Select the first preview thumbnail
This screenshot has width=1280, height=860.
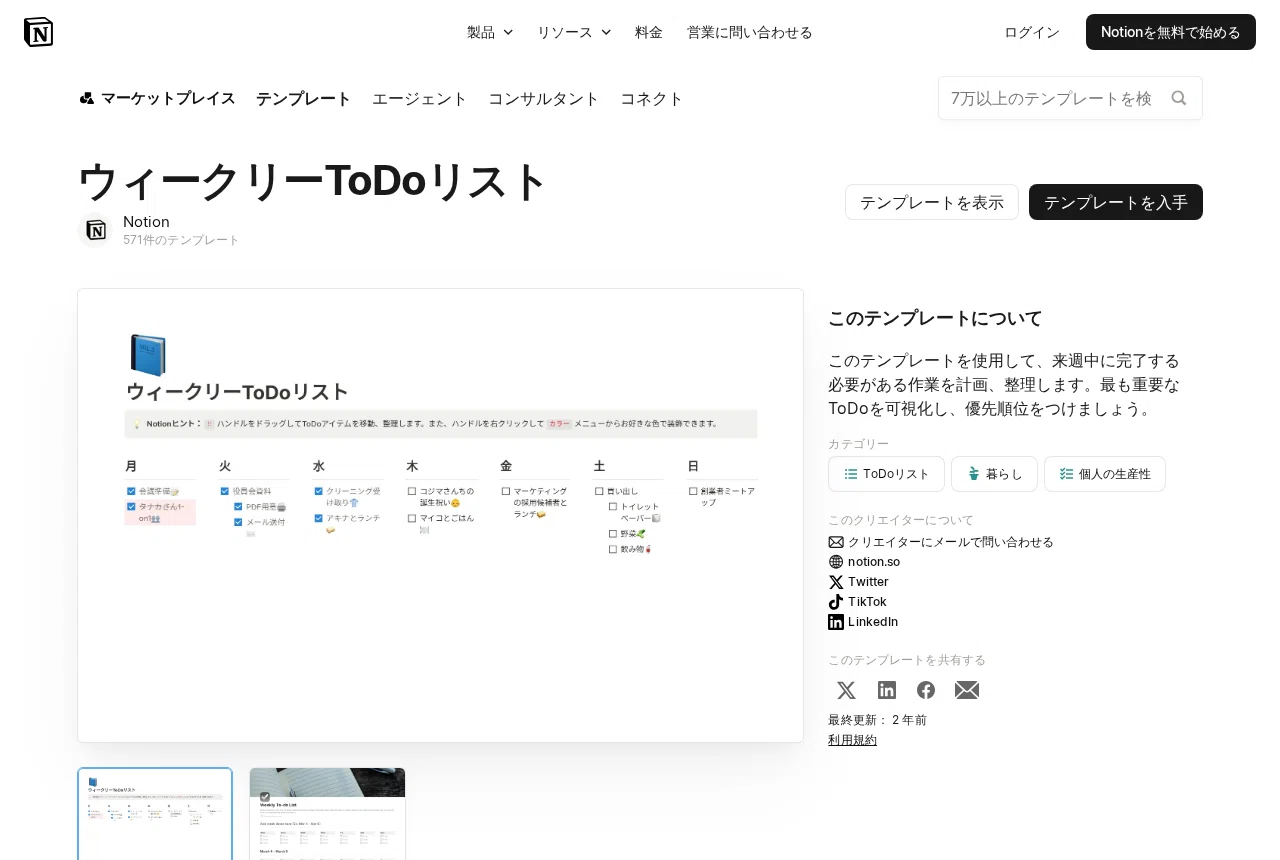point(155,814)
